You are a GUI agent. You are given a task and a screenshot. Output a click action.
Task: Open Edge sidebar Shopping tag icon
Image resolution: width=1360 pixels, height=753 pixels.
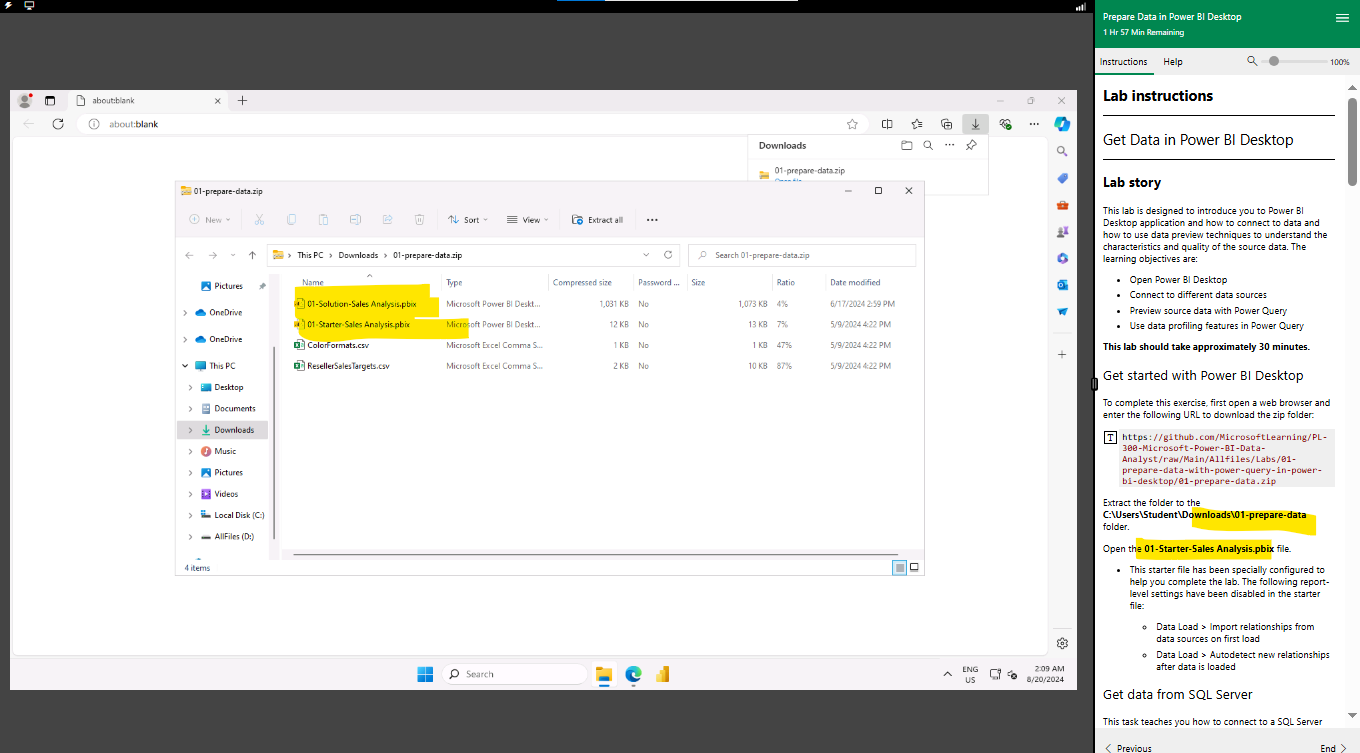(x=1062, y=178)
